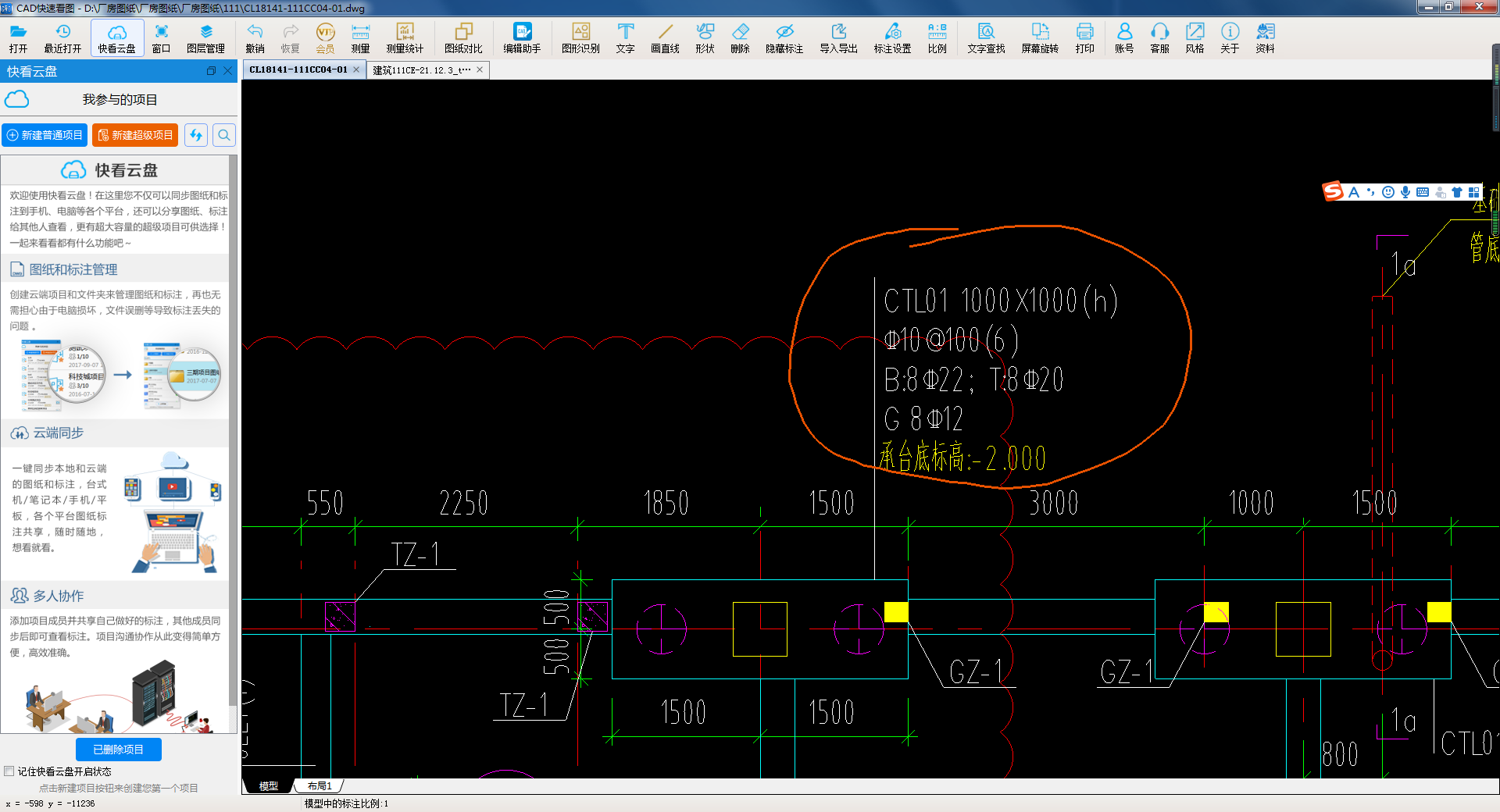Choose the 形状 shape tool
The width and height of the screenshot is (1500, 812).
(705, 37)
